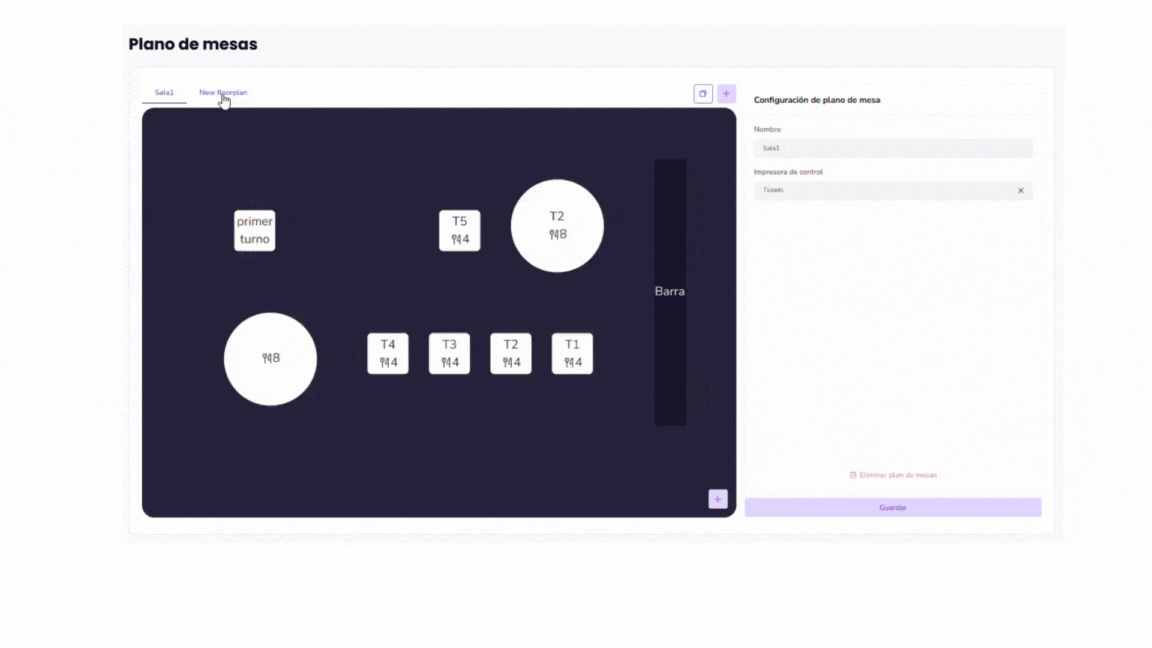This screenshot has width=1152, height=648.
Task: Add a new floor plan tab
Action: coord(726,94)
